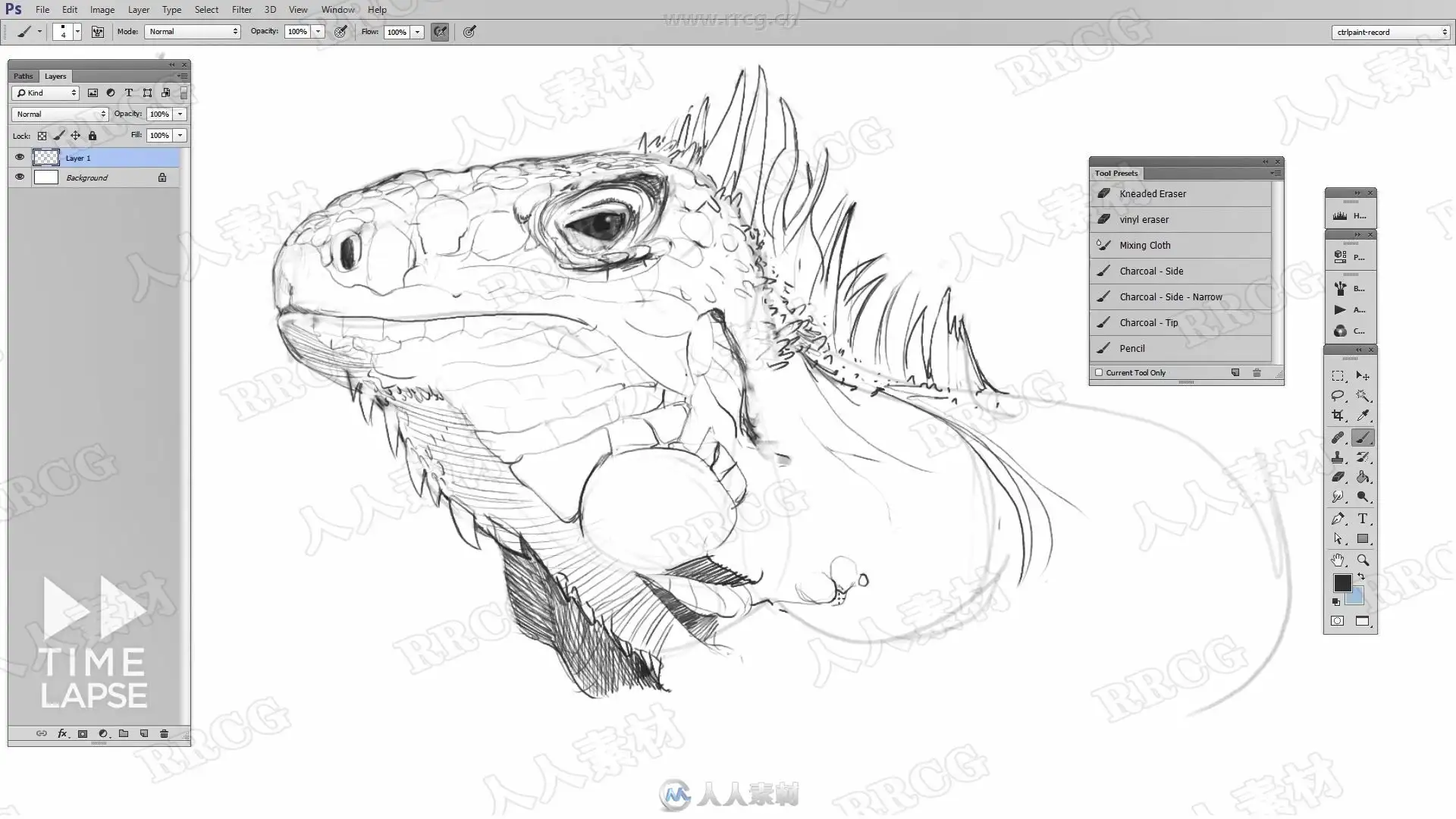1456x819 pixels.
Task: Pick the Eyedropper tool
Action: [x=1363, y=416]
